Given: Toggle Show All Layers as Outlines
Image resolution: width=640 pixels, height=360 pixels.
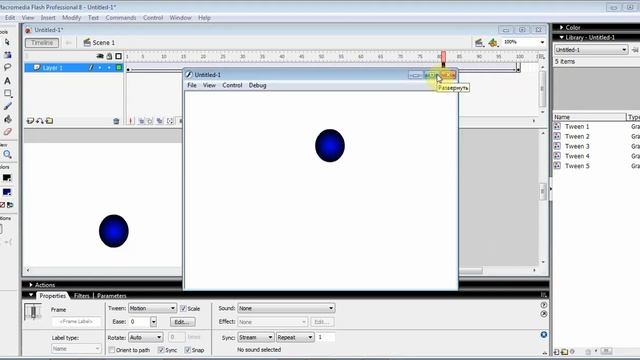Looking at the screenshot, I should click(118, 56).
